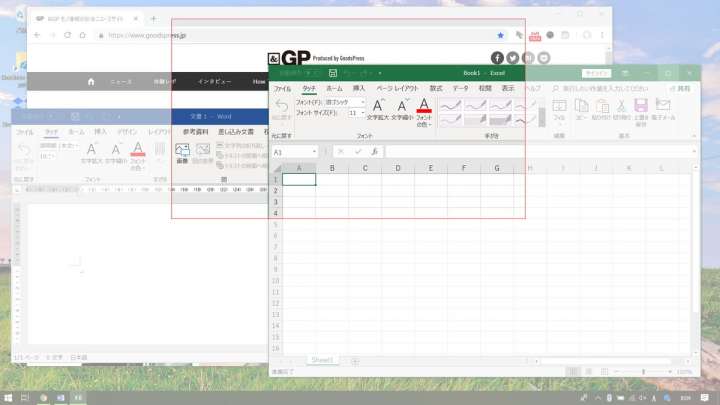
Task: Click the Windows Start button
Action: tap(8, 398)
